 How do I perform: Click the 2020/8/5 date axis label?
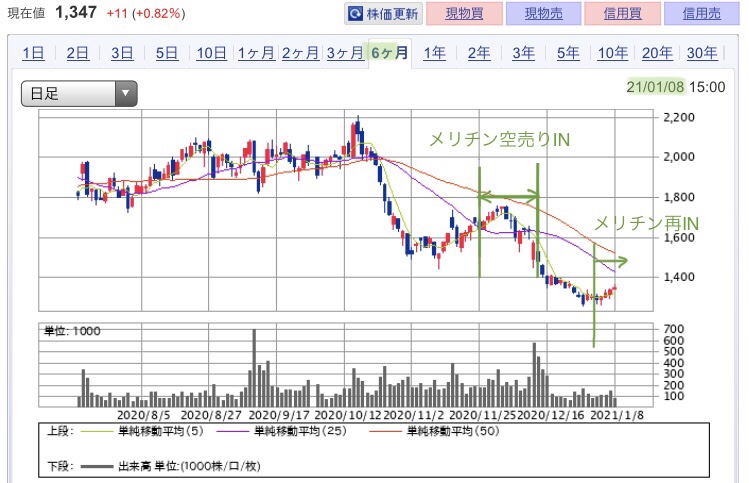pyautogui.click(x=143, y=415)
